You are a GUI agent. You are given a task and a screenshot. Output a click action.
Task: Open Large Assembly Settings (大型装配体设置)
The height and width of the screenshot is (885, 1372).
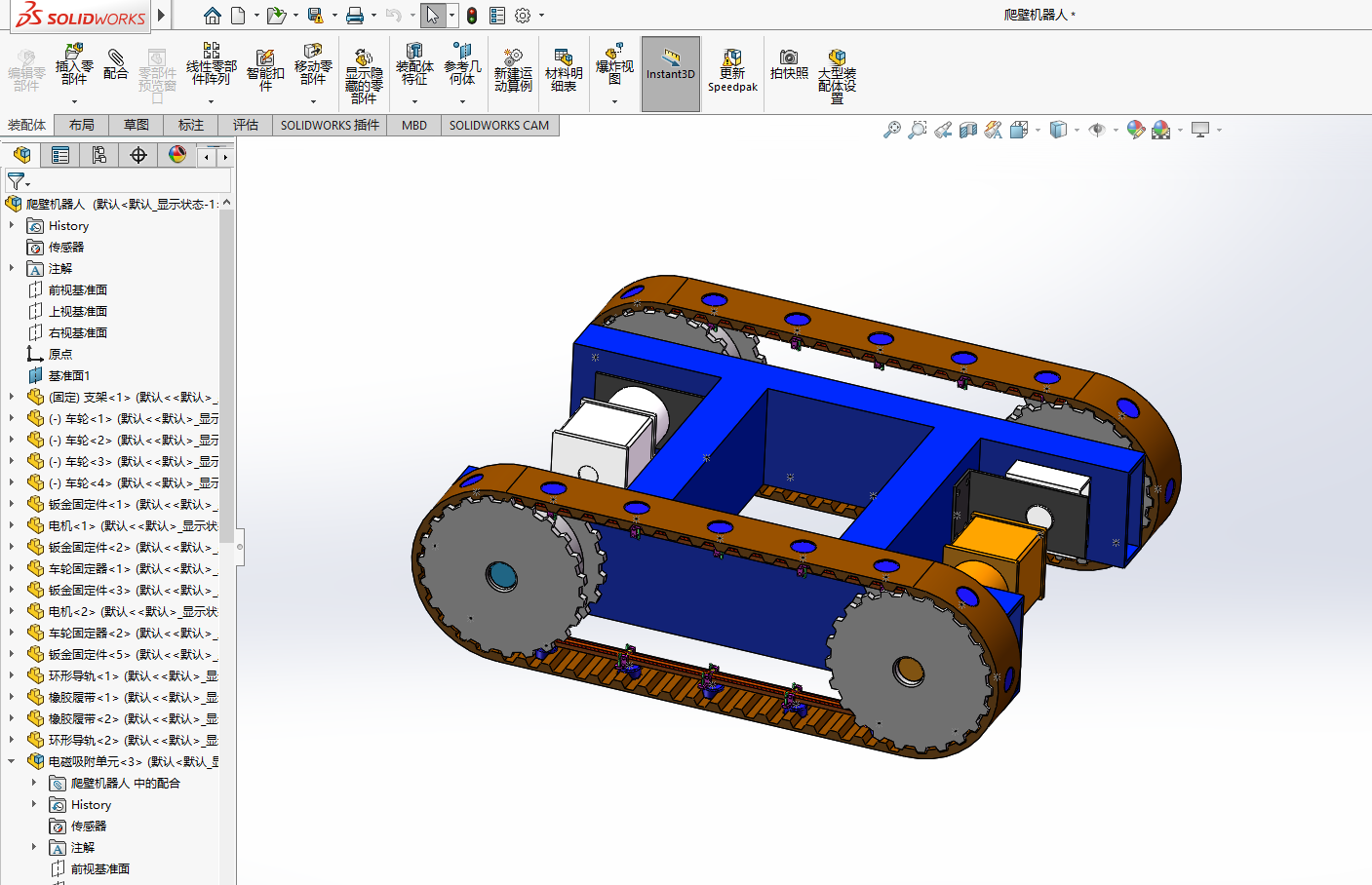pyautogui.click(x=837, y=76)
